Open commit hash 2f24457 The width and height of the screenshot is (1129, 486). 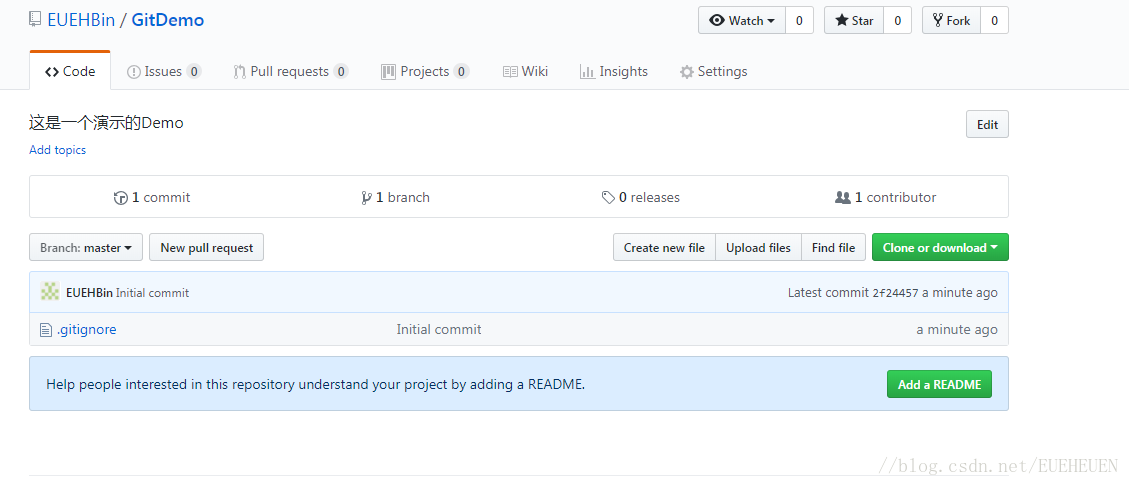895,293
